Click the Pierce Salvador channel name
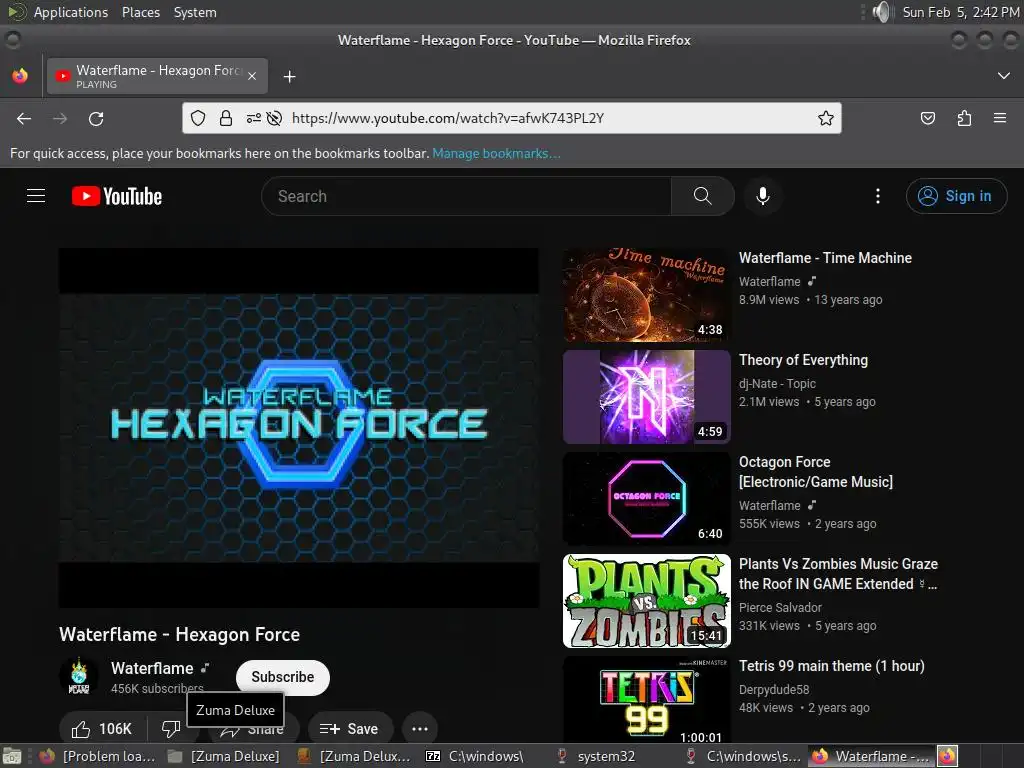The width and height of the screenshot is (1024, 768). [780, 607]
